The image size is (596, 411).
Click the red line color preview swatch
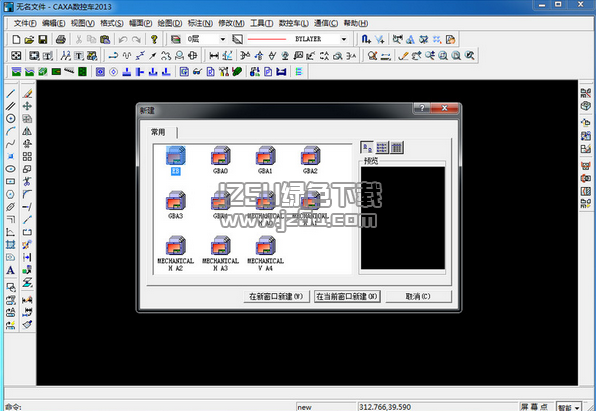click(x=267, y=39)
